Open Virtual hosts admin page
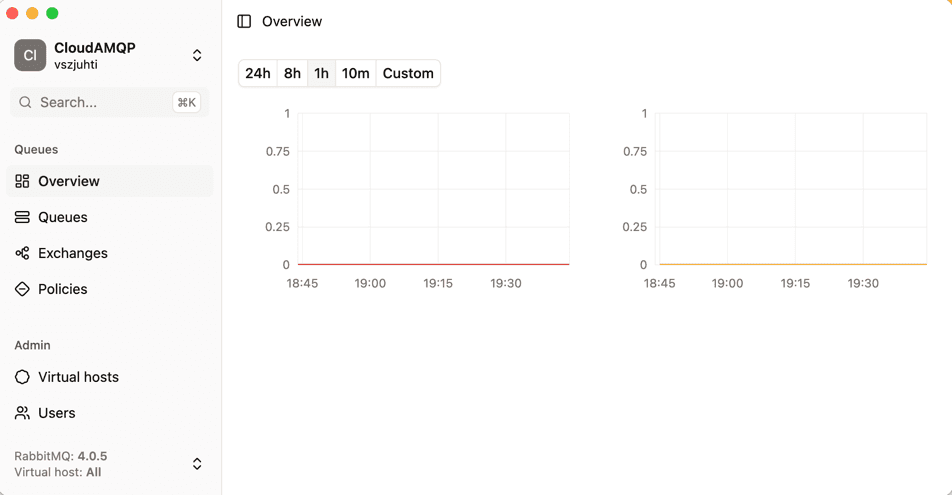 coord(78,377)
